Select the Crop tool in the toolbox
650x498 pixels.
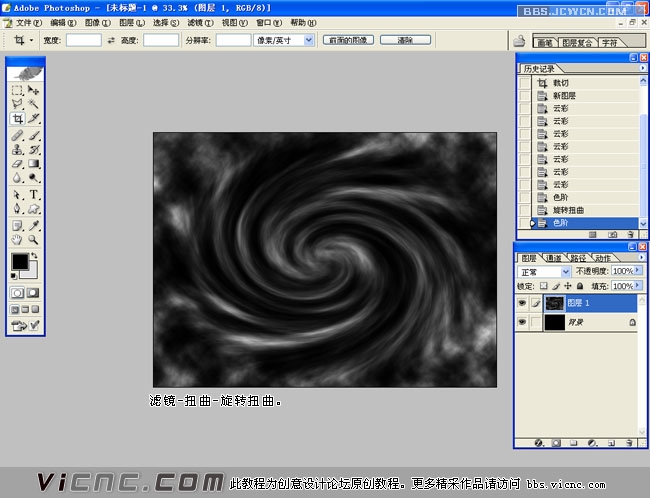point(17,119)
